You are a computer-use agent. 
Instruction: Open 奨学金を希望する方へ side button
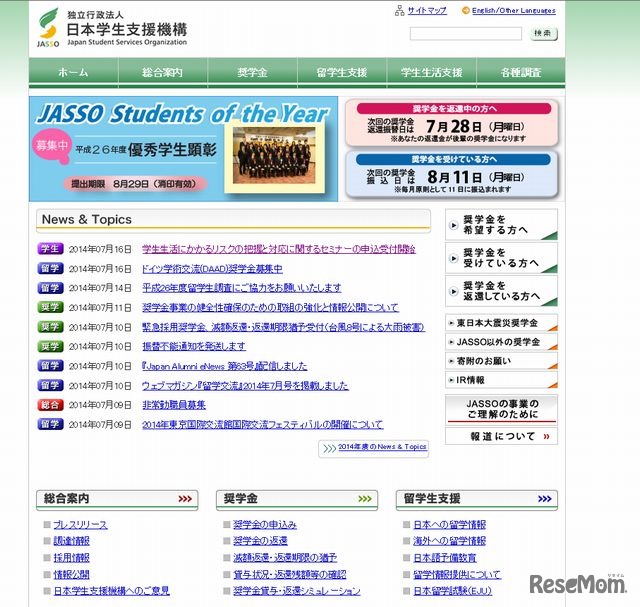(501, 225)
